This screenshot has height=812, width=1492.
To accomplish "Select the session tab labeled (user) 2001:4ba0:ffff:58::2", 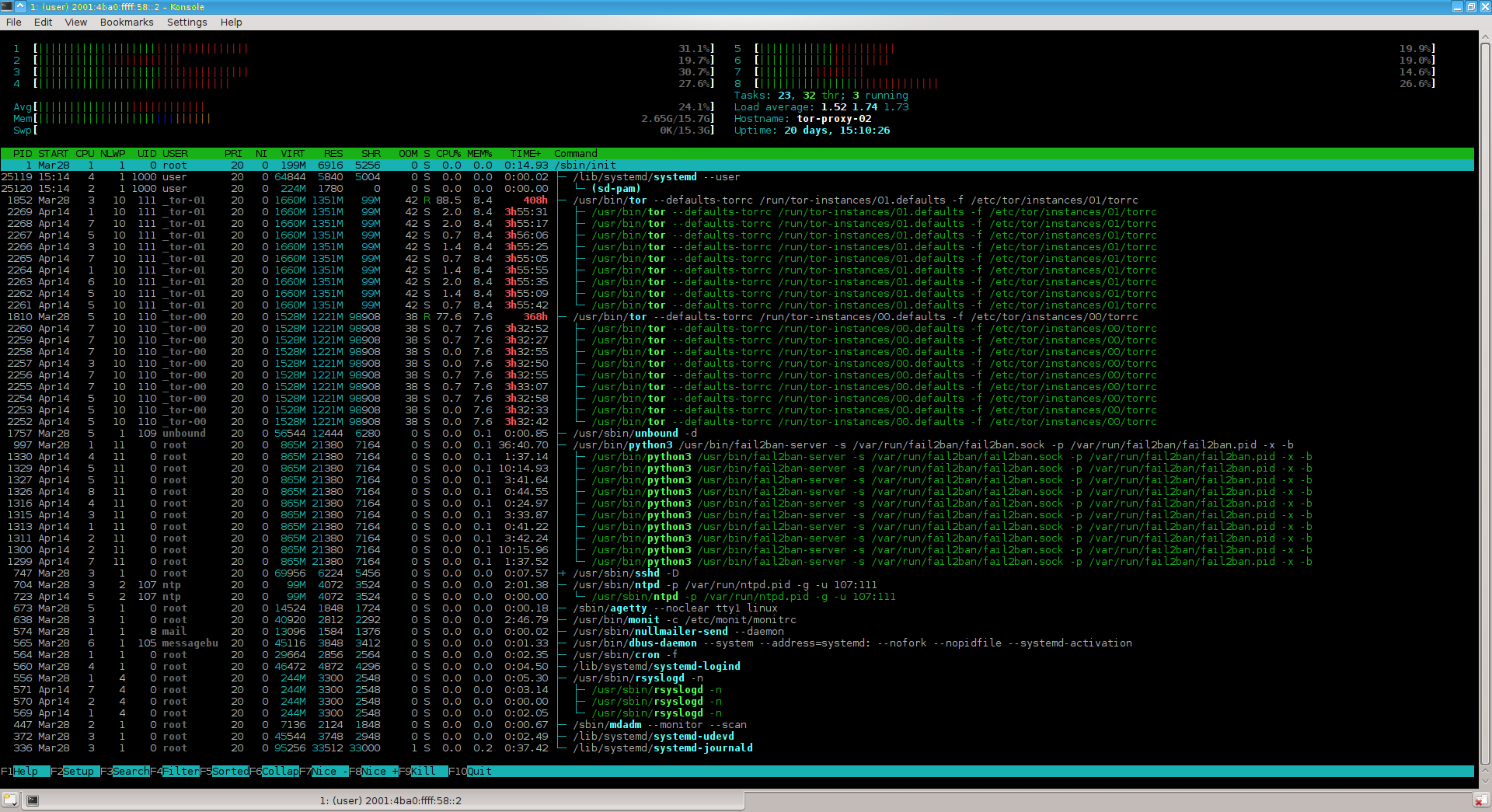I will (x=383, y=800).
